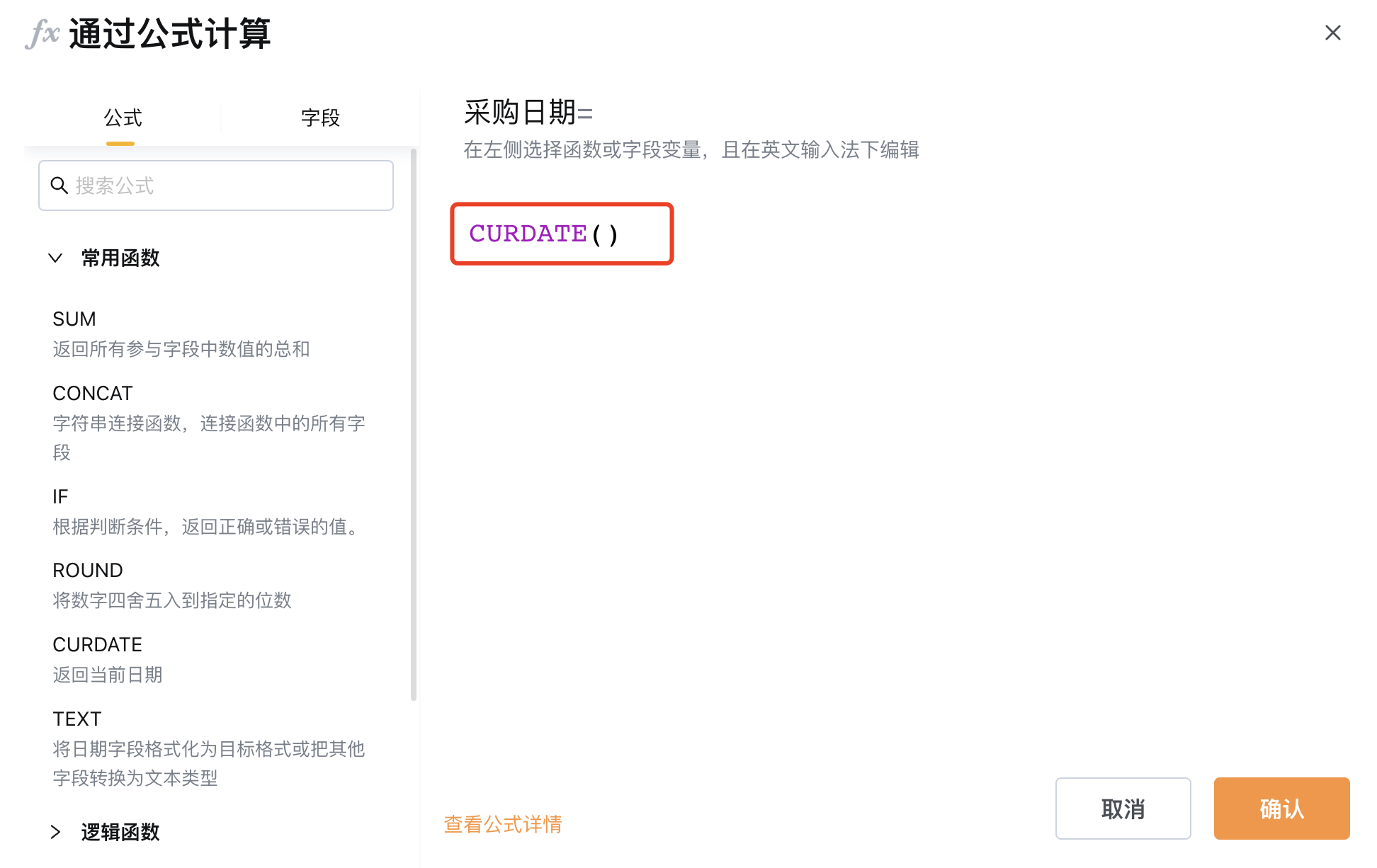The image size is (1377, 868).
Task: Select the TEXT function
Action: pyautogui.click(x=209, y=748)
